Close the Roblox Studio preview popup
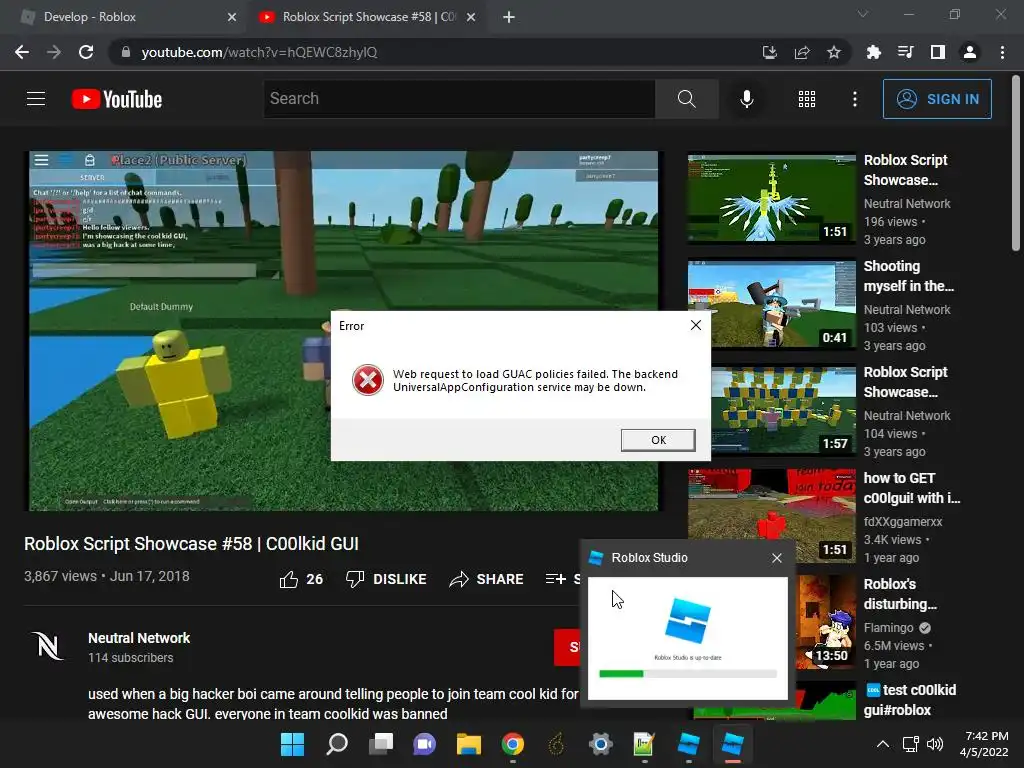Screen dimensions: 1024x768 point(776,558)
